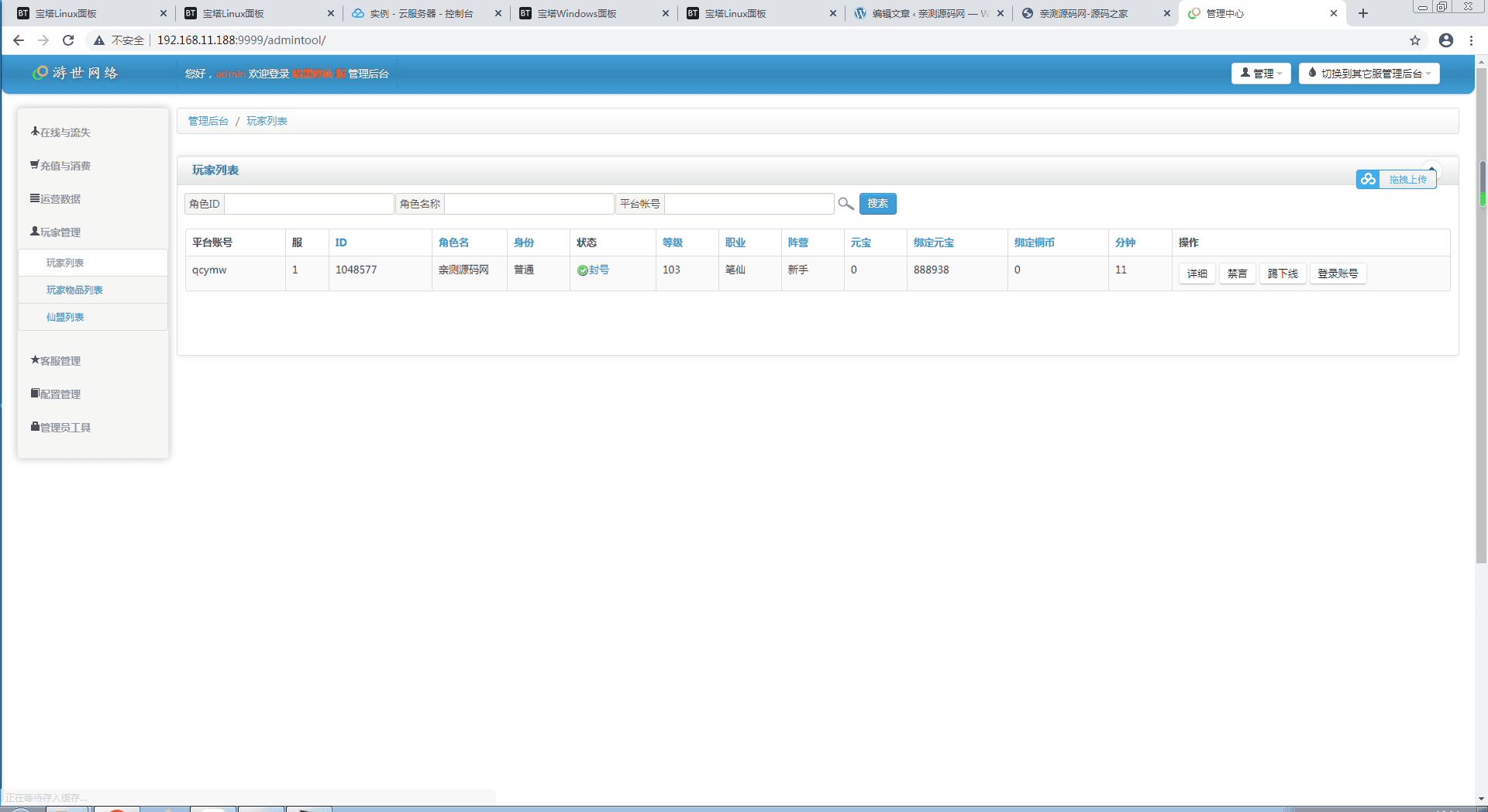Viewport: 1488px width, 812px height.
Task: Click the 搜索 button
Action: tap(877, 204)
